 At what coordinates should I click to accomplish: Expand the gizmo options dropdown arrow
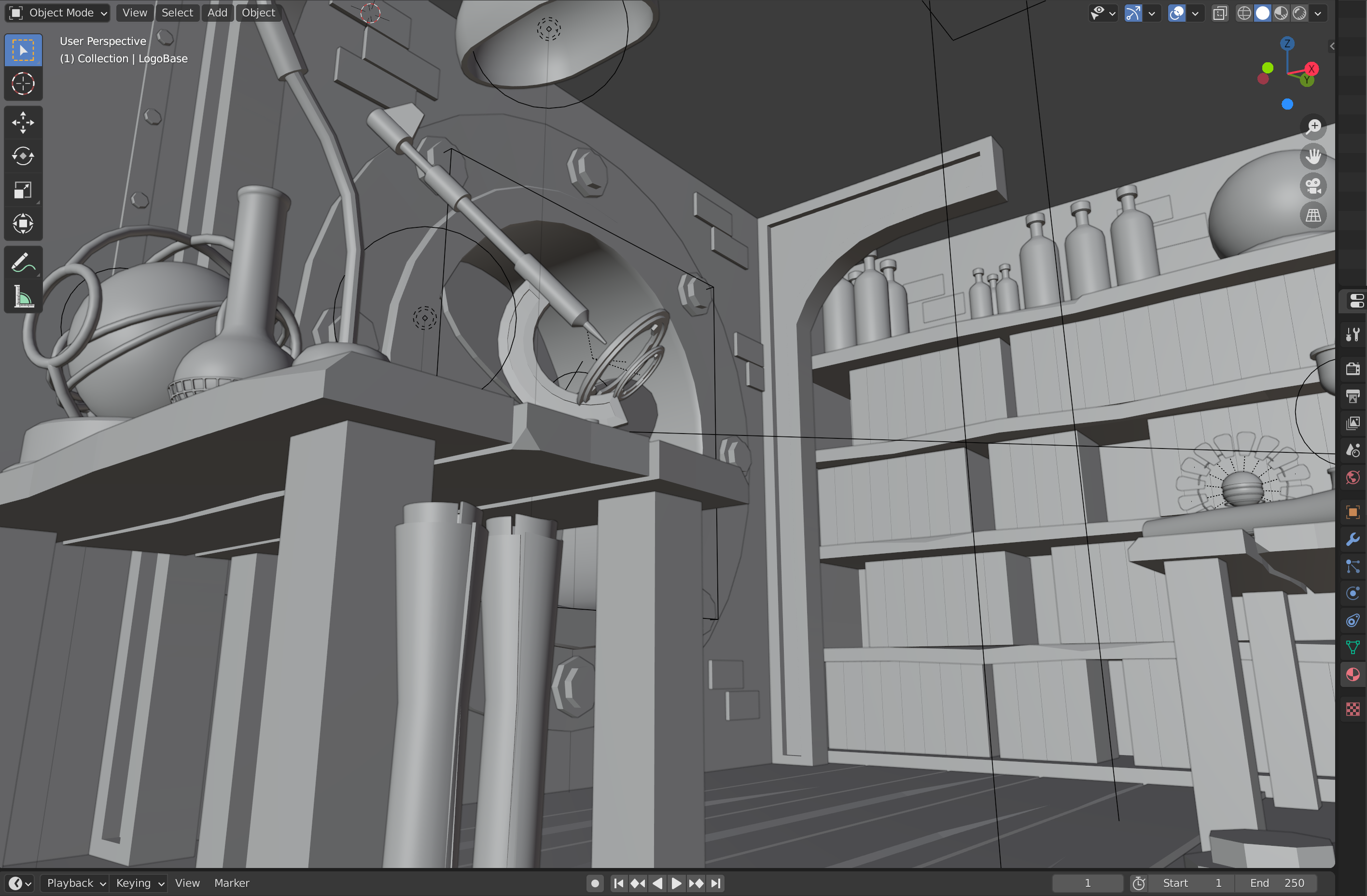[1152, 13]
